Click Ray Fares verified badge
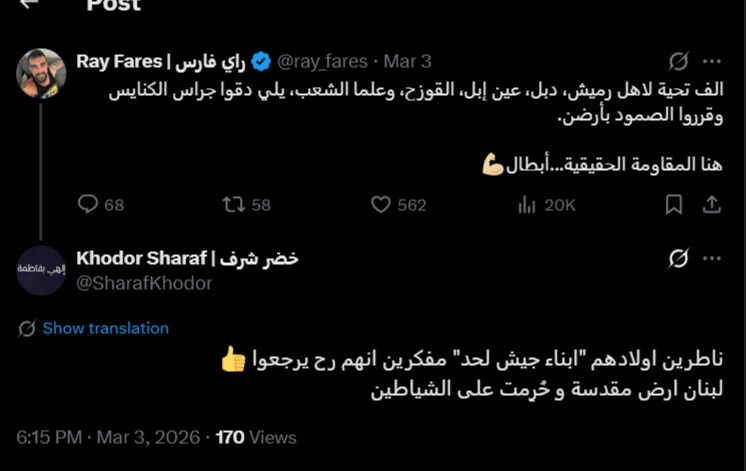The width and height of the screenshot is (746, 471). (260, 62)
